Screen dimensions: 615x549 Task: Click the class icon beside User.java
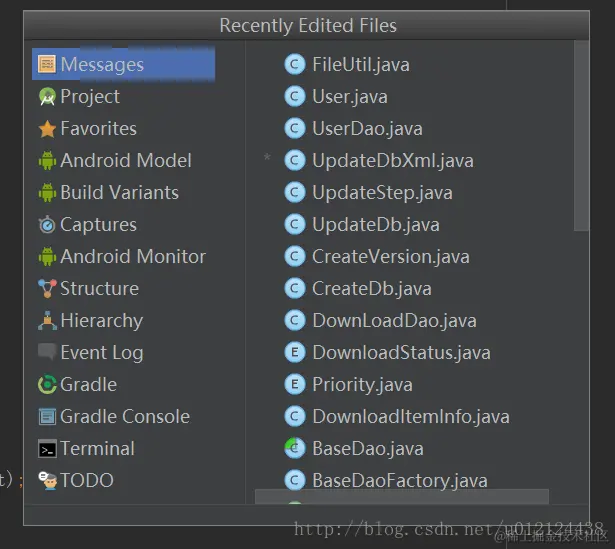tap(295, 96)
